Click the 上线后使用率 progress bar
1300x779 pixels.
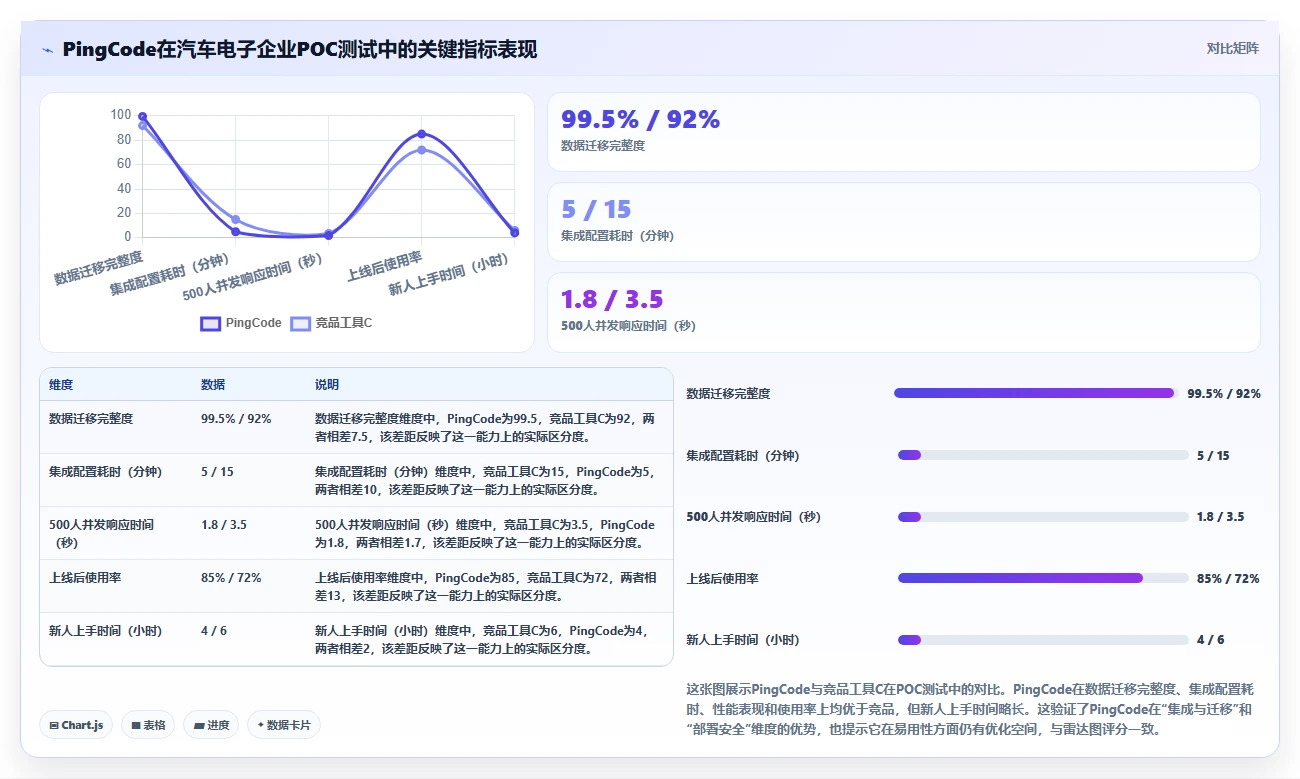coord(1043,578)
